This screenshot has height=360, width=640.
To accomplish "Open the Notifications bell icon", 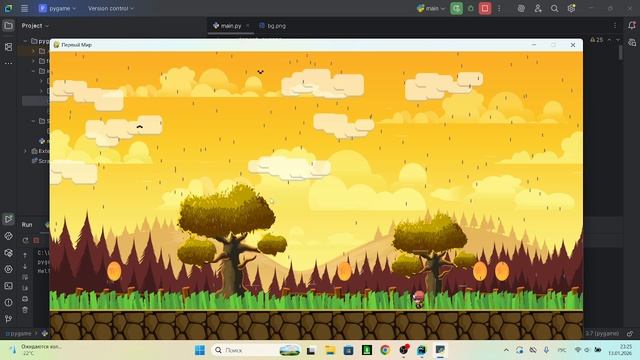I will click(632, 26).
